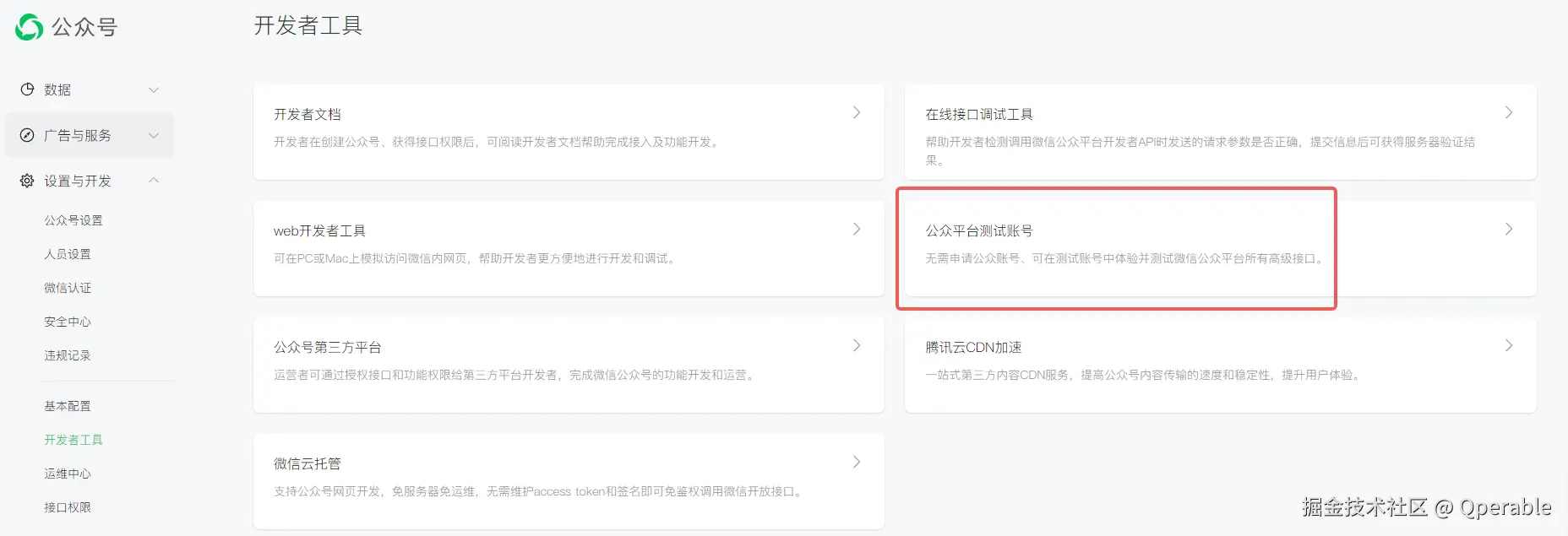1568x536 pixels.
Task: Click the 公众号 brand text
Action: (84, 27)
